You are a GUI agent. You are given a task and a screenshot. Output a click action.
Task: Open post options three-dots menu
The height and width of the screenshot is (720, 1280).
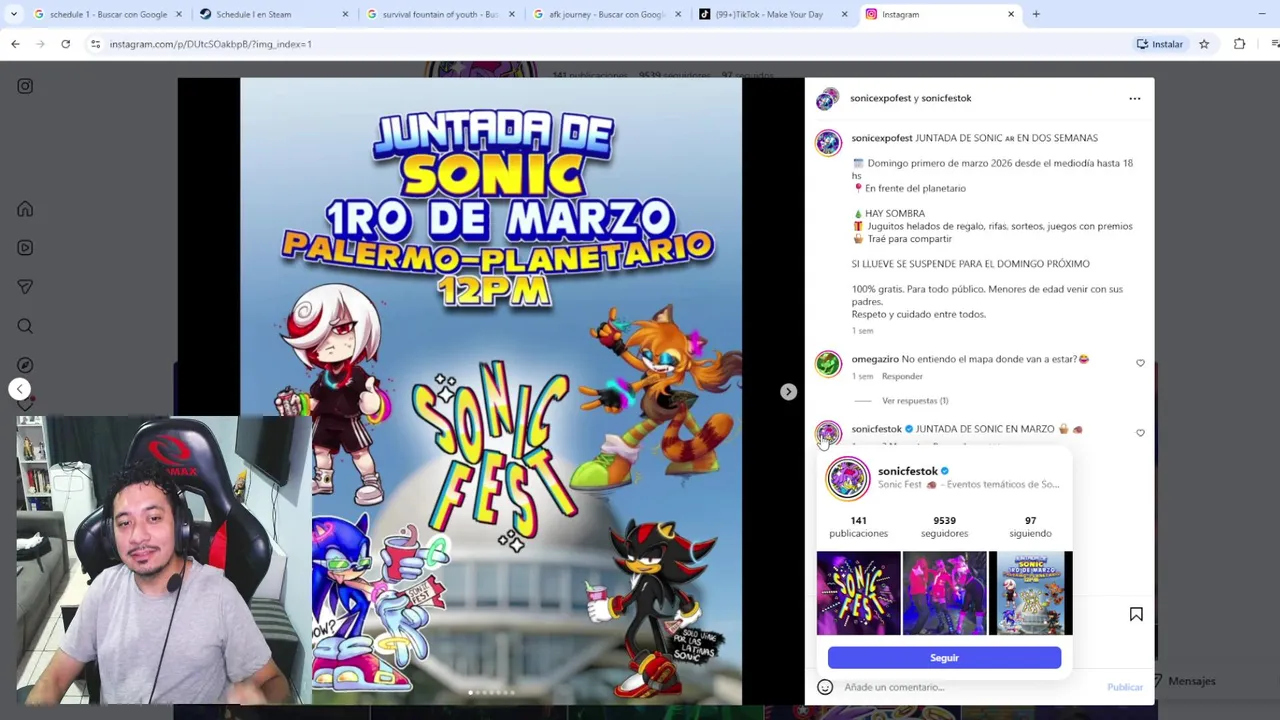1134,98
